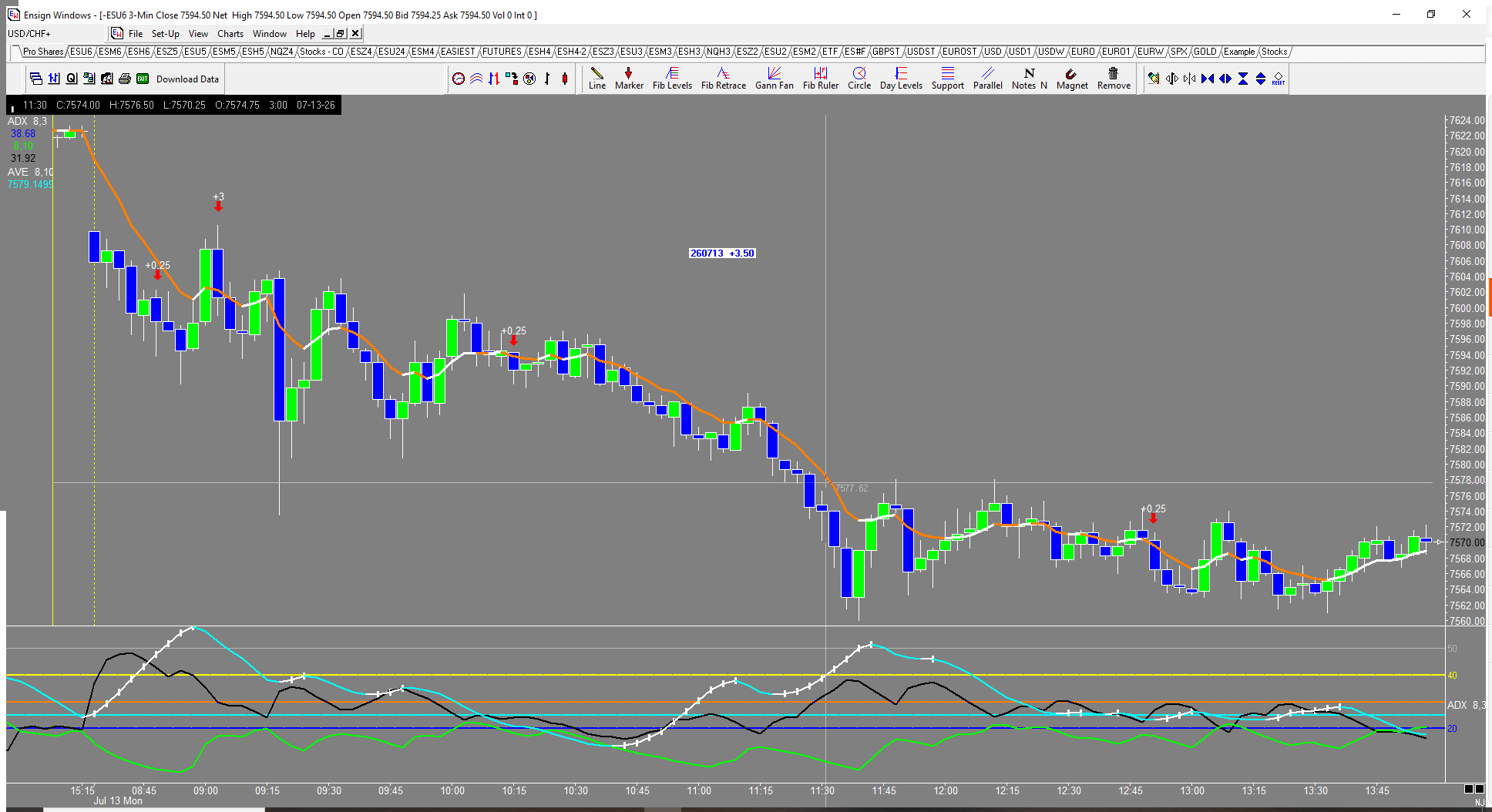Click the +0.25 marker near 12:45

[x=1153, y=514]
